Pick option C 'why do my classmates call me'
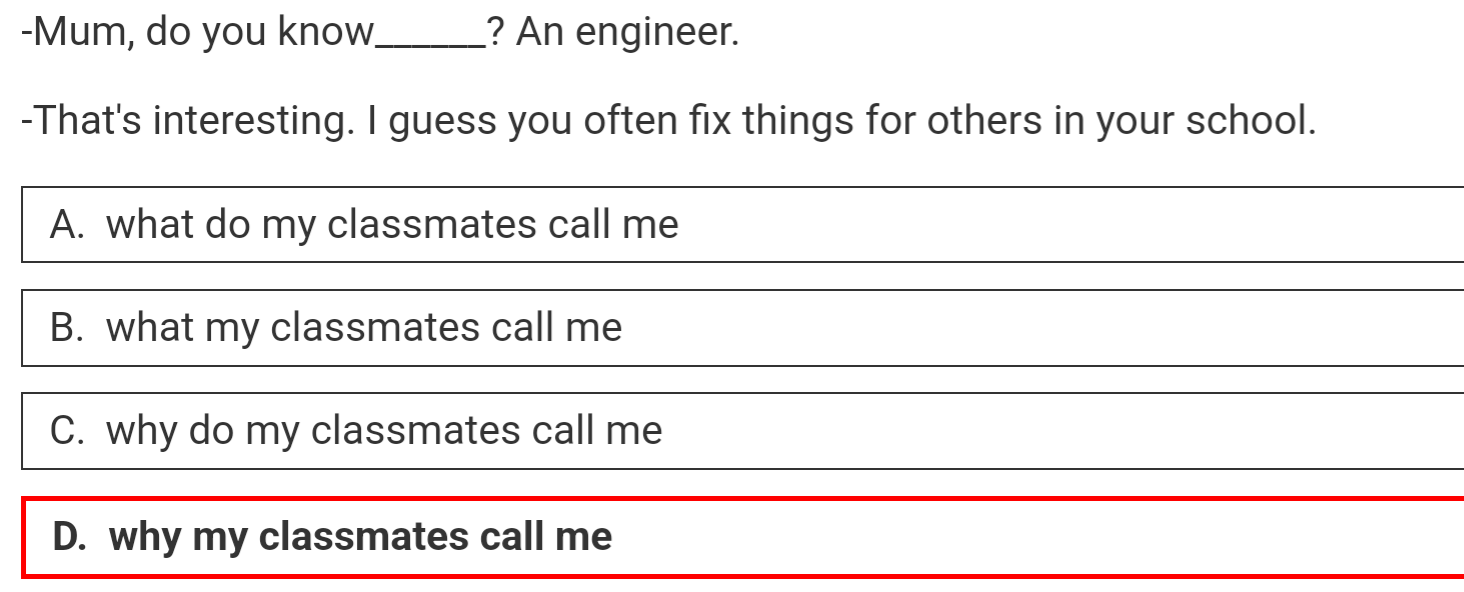This screenshot has width=1464, height=592. point(742,431)
